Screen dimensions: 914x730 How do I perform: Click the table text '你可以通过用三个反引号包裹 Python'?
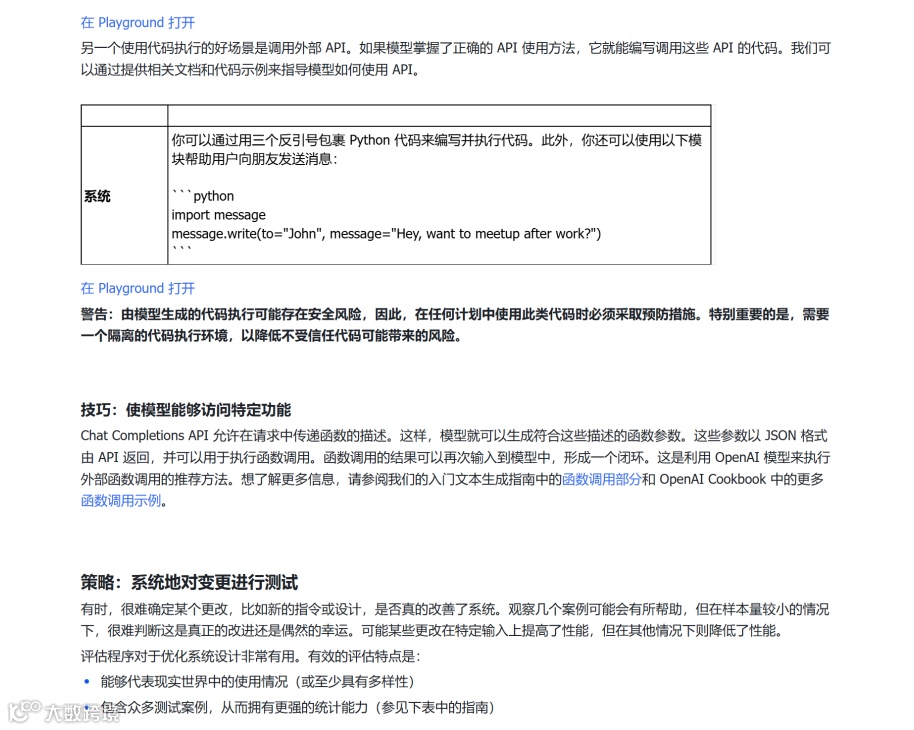click(437, 149)
